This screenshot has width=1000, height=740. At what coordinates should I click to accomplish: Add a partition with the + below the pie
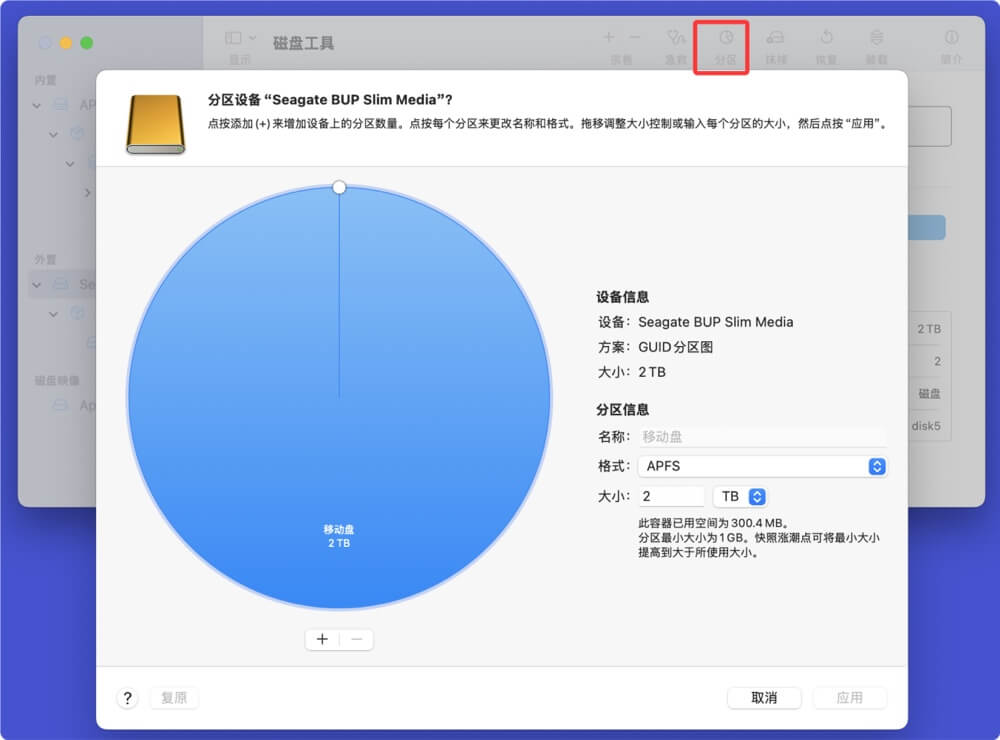click(322, 639)
